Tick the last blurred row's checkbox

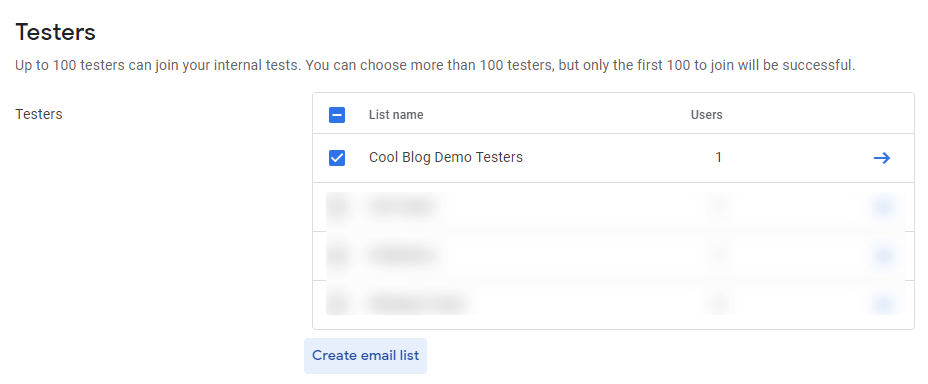[337, 304]
